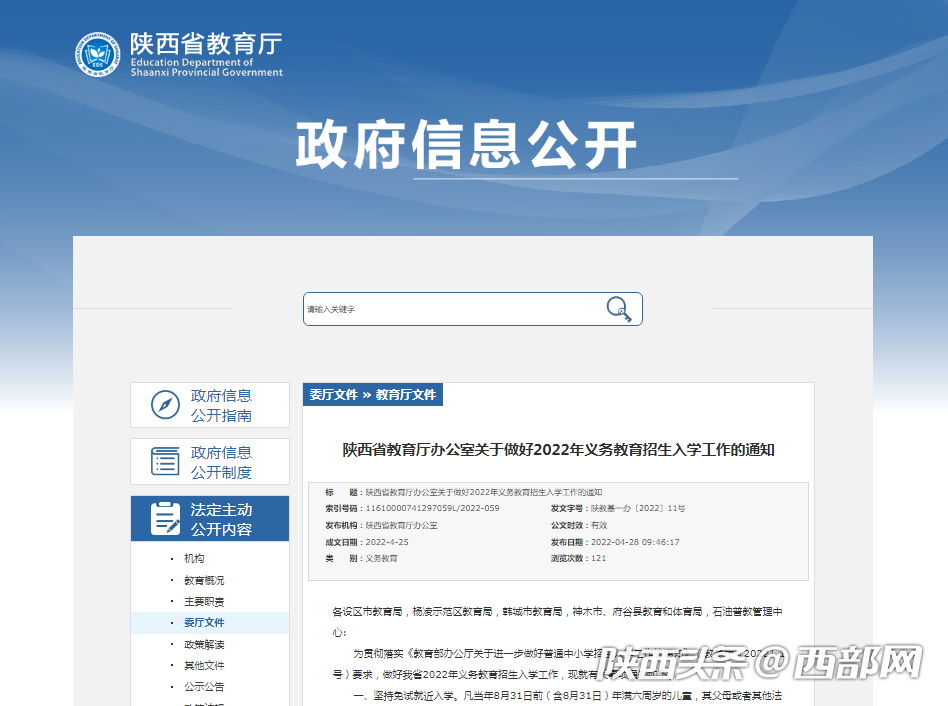Click English subtitle Education Department of Shaanxi
948x706 pixels.
pyautogui.click(x=206, y=67)
